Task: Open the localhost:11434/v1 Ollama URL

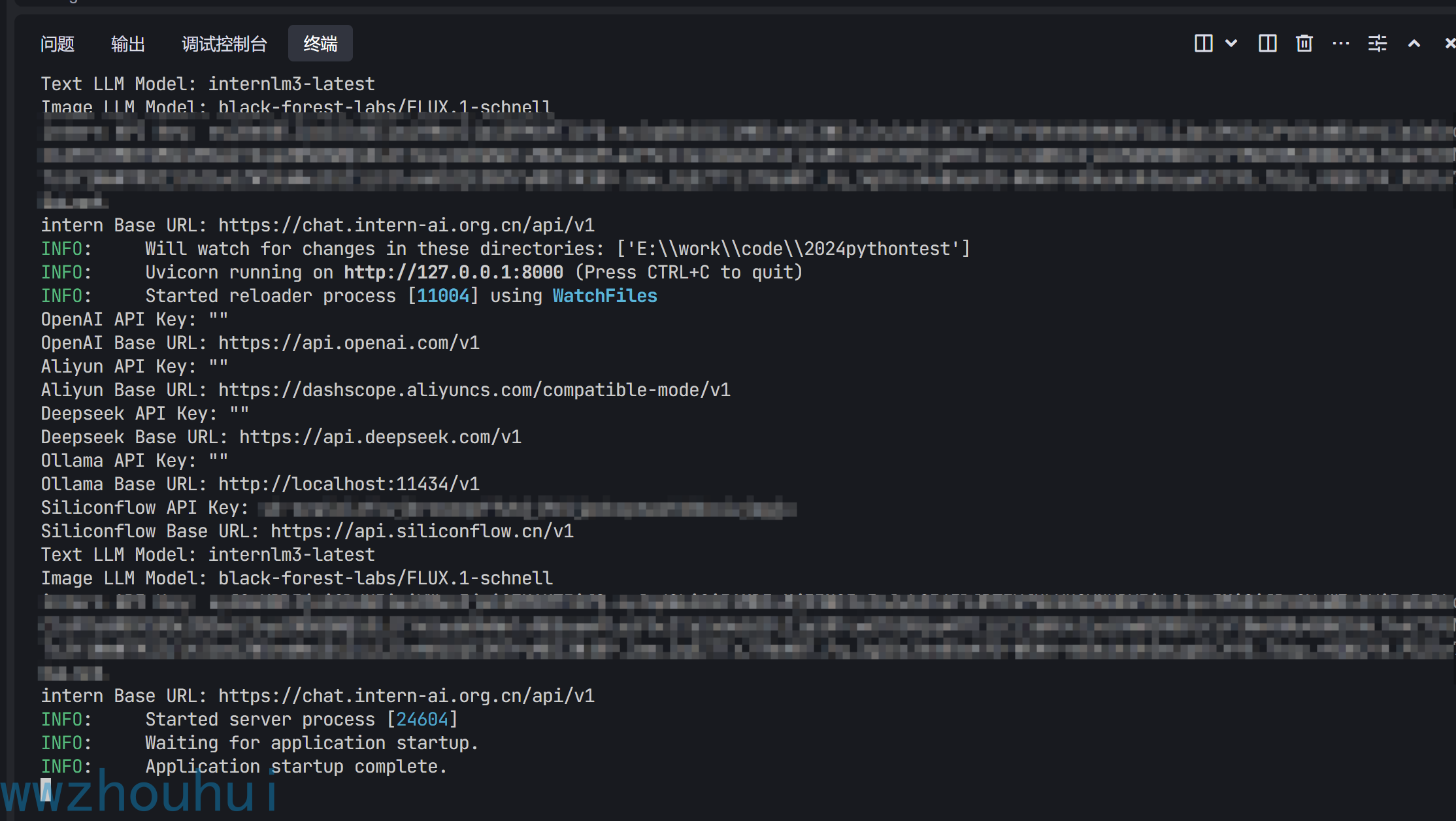Action: tap(349, 484)
